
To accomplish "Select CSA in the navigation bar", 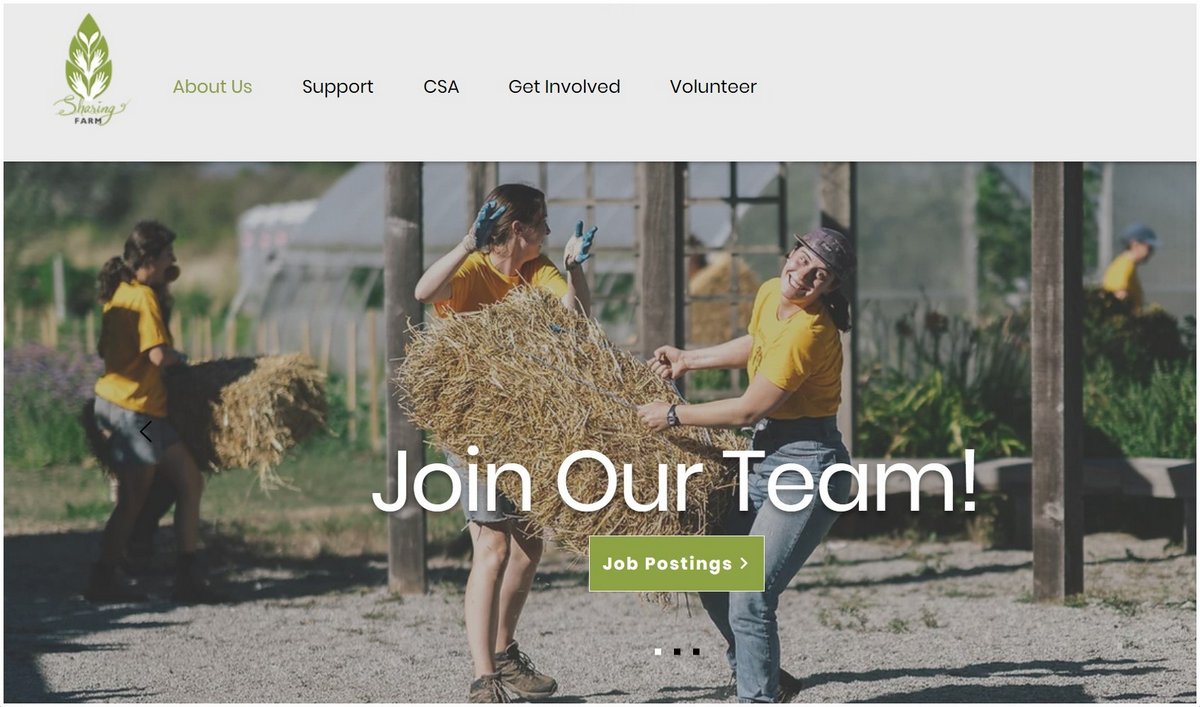I will (441, 87).
